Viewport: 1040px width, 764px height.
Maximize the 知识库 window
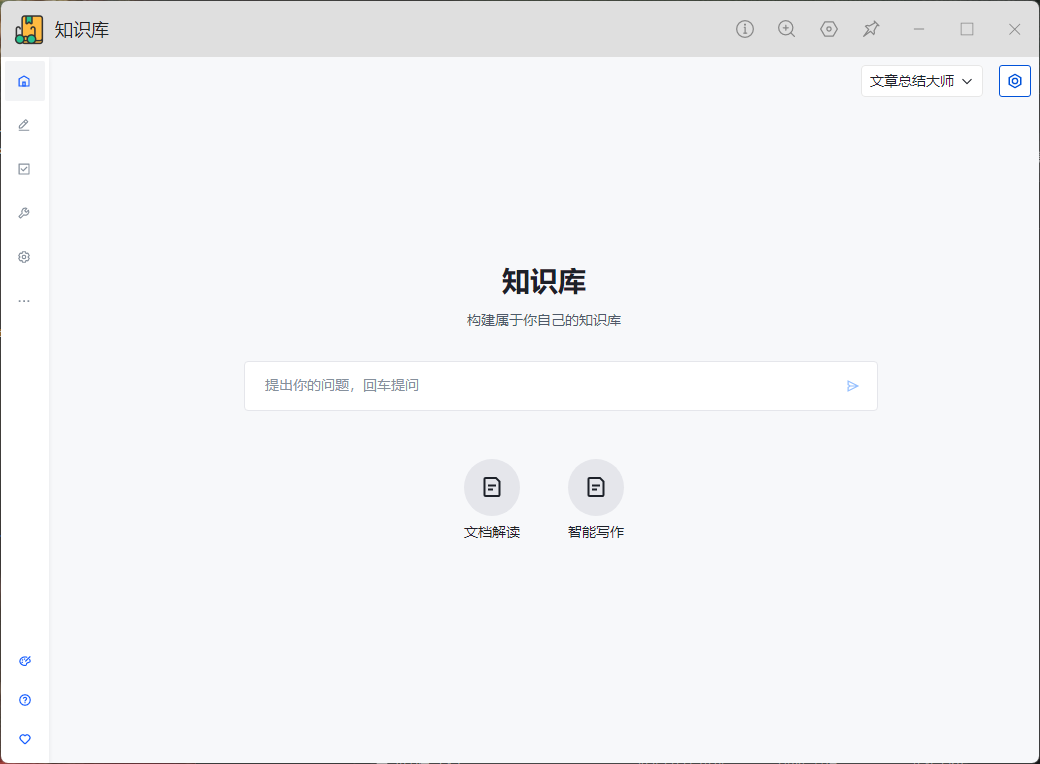(x=967, y=29)
